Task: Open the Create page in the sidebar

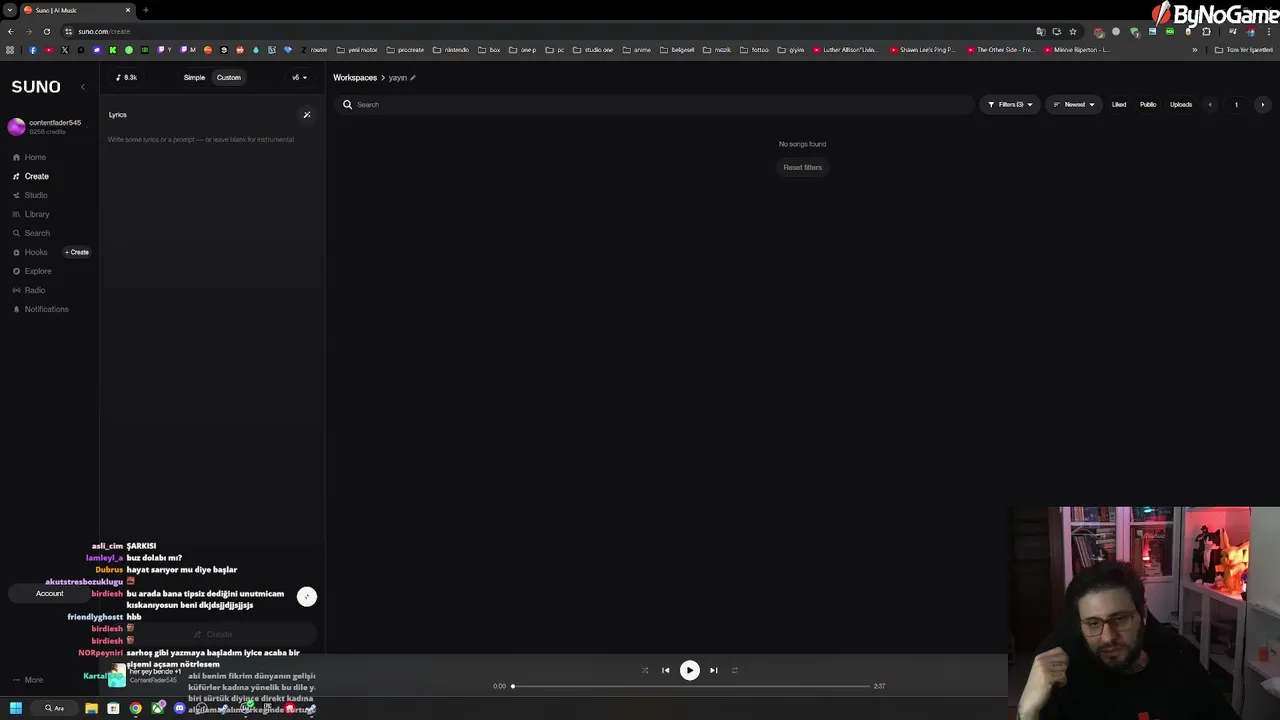Action: pos(30,176)
